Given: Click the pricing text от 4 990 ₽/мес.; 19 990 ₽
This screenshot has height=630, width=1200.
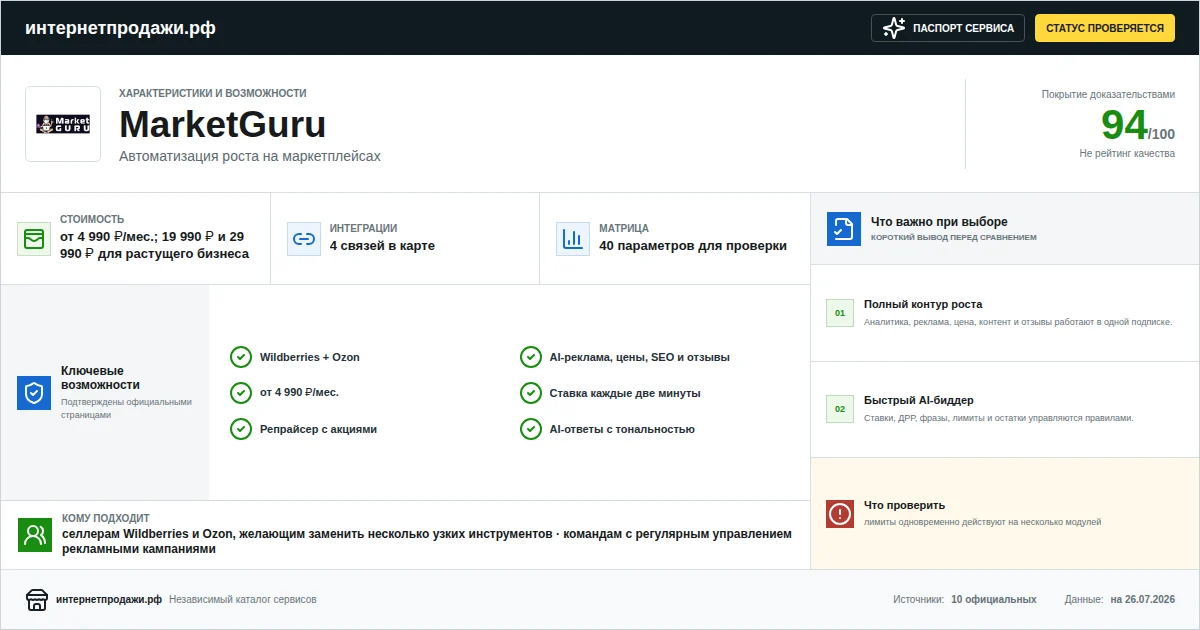Looking at the screenshot, I should (152, 245).
